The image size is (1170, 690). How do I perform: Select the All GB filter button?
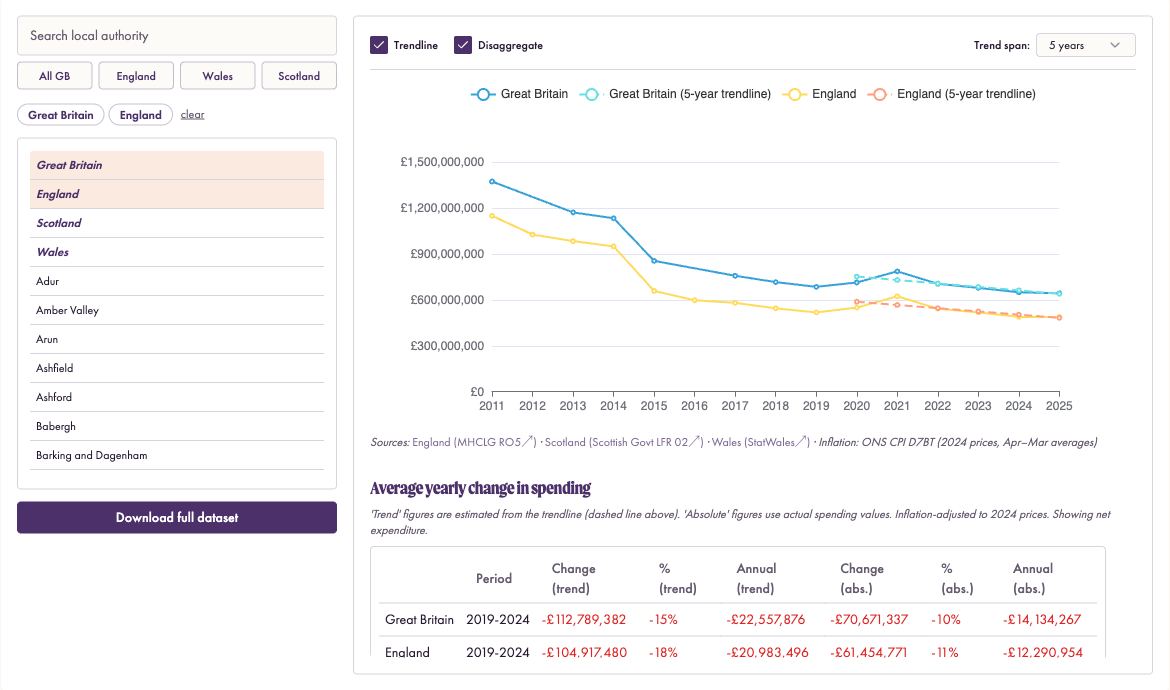point(54,76)
